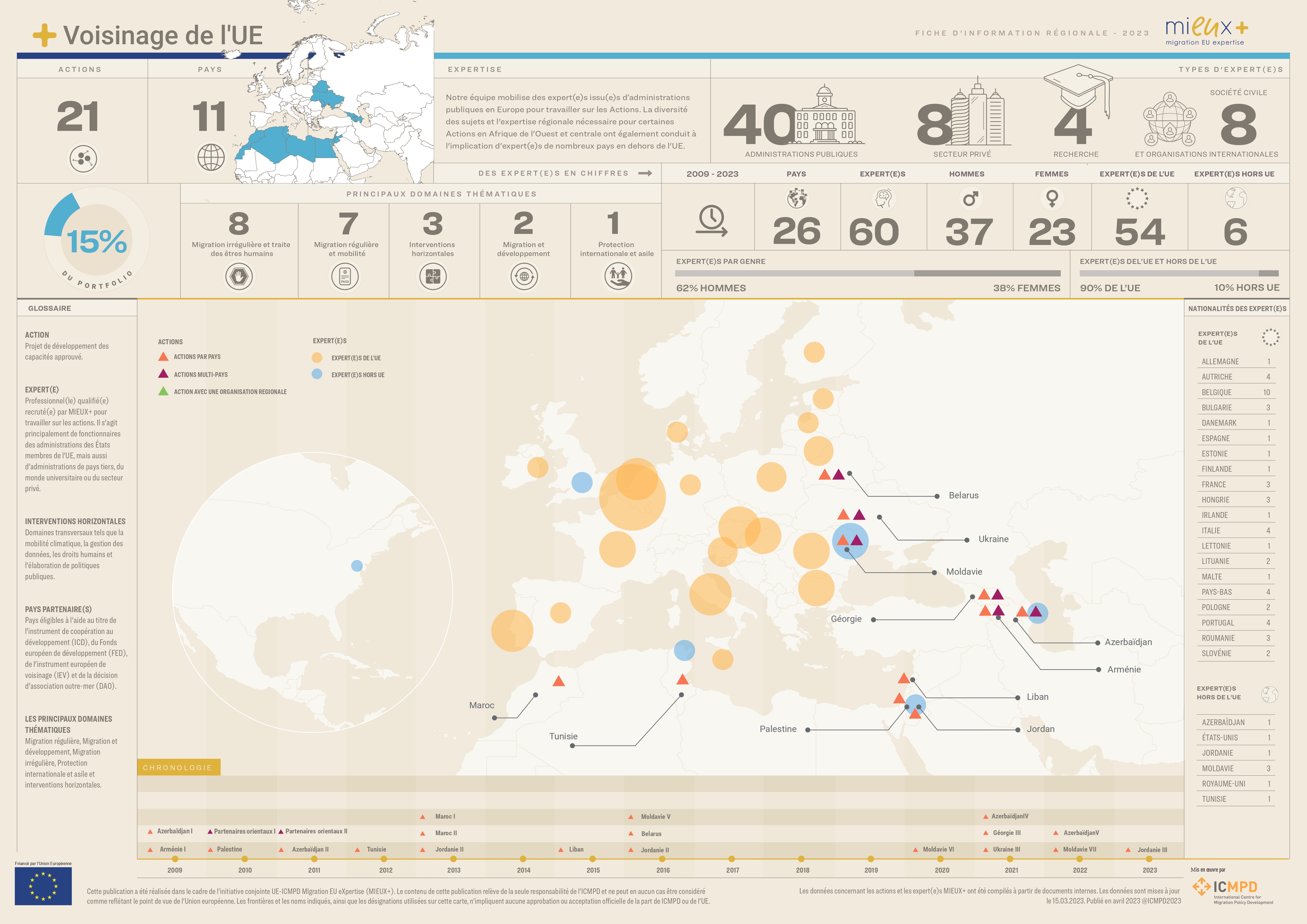Click the orange Actions par pays legend triangle
The height and width of the screenshot is (924, 1307).
click(x=163, y=357)
